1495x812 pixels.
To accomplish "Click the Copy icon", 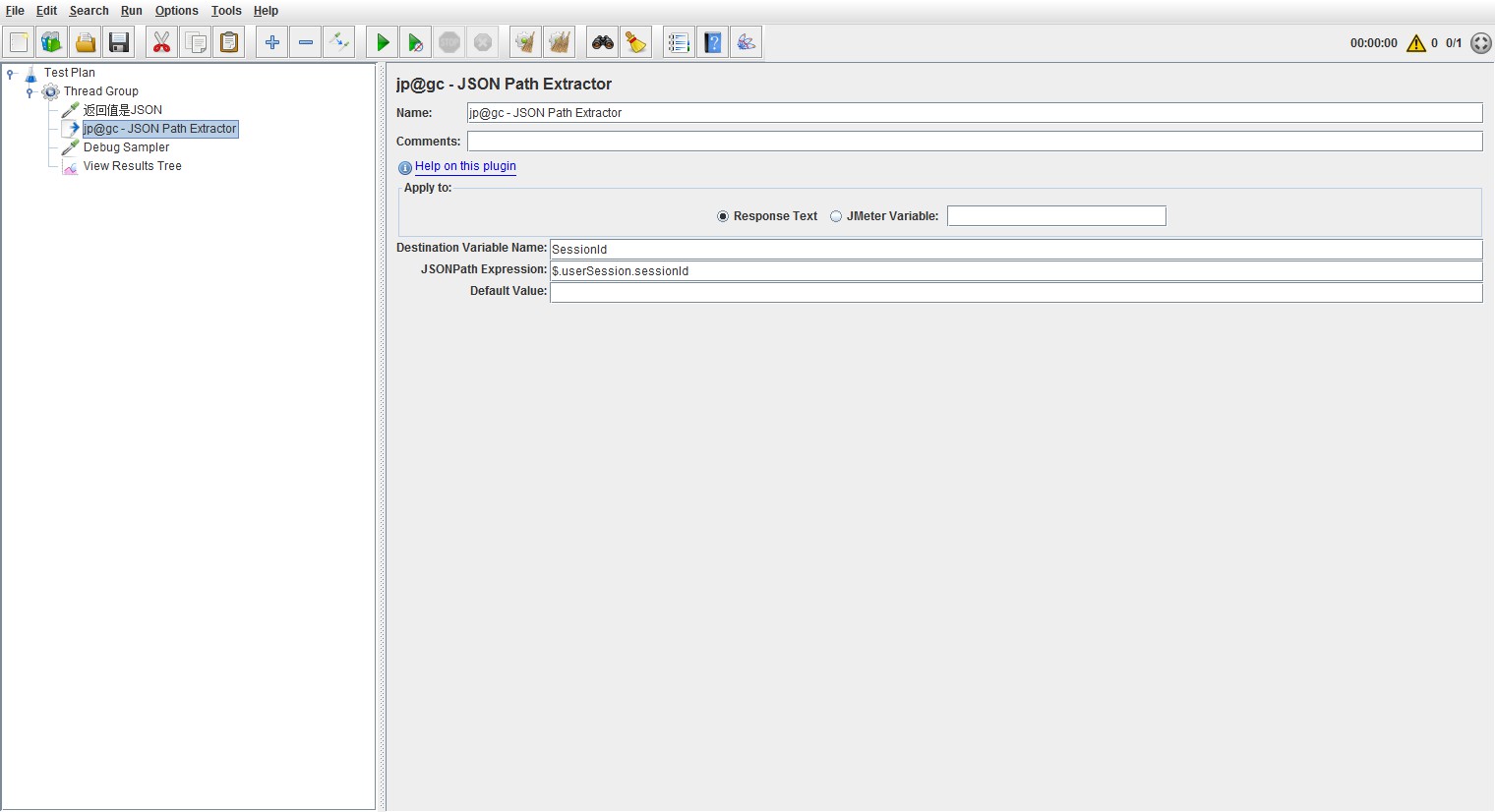I will click(x=196, y=42).
